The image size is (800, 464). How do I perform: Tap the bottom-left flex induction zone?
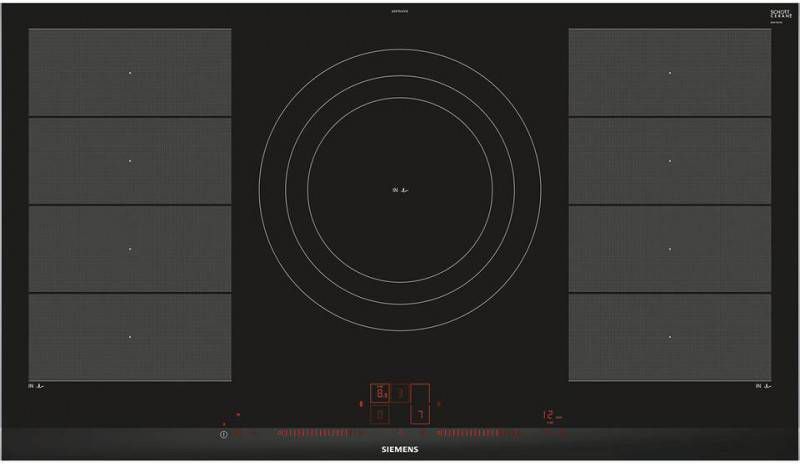(x=130, y=337)
